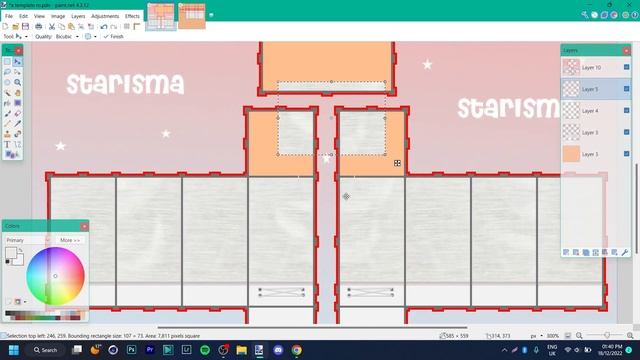Screen dimensions: 640x360
Task: Open the selection mode dropdown arrow
Action: (95, 37)
